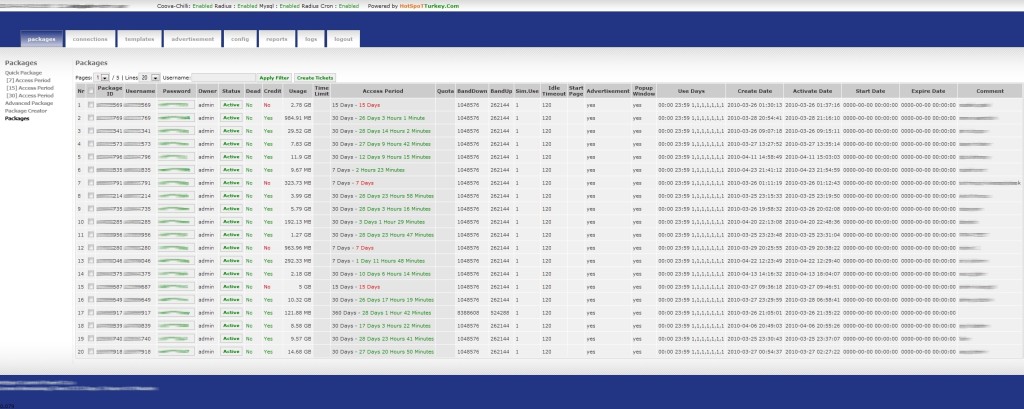
Task: Check the checkbox for row 5
Action: (x=91, y=157)
